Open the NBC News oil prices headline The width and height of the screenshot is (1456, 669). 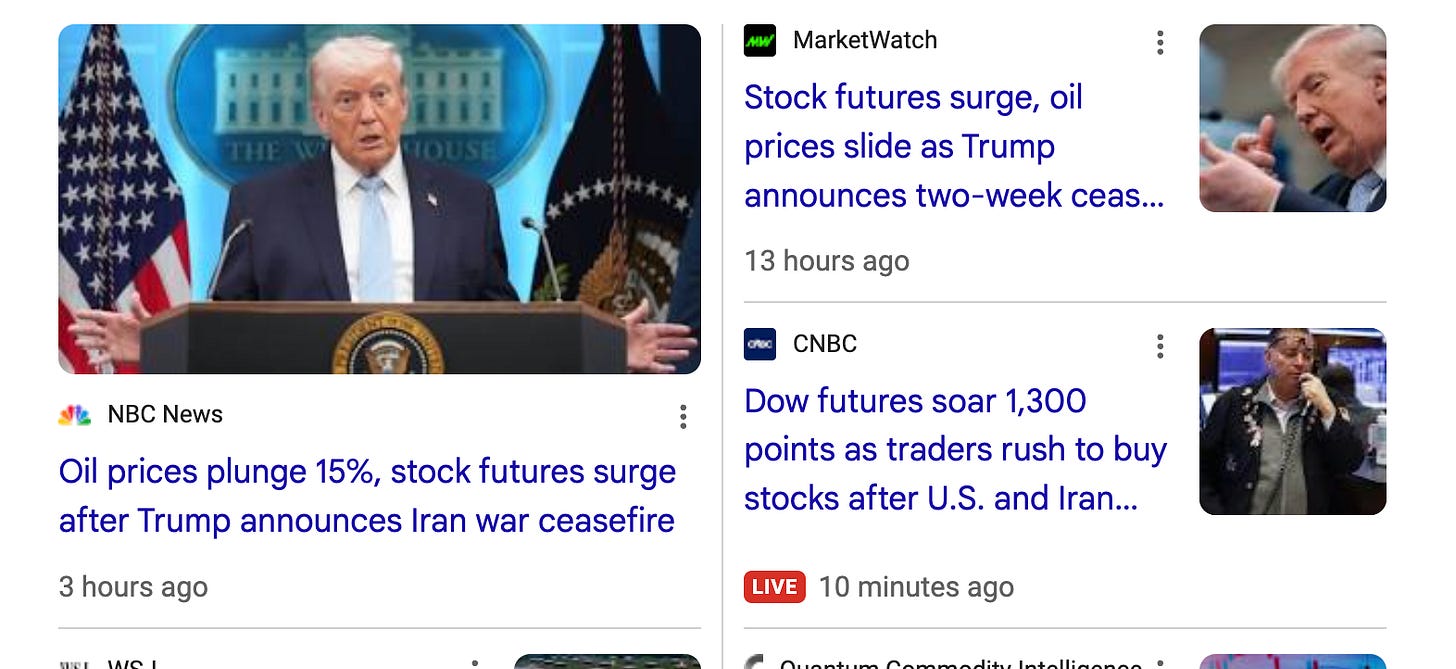pyautogui.click(x=367, y=496)
